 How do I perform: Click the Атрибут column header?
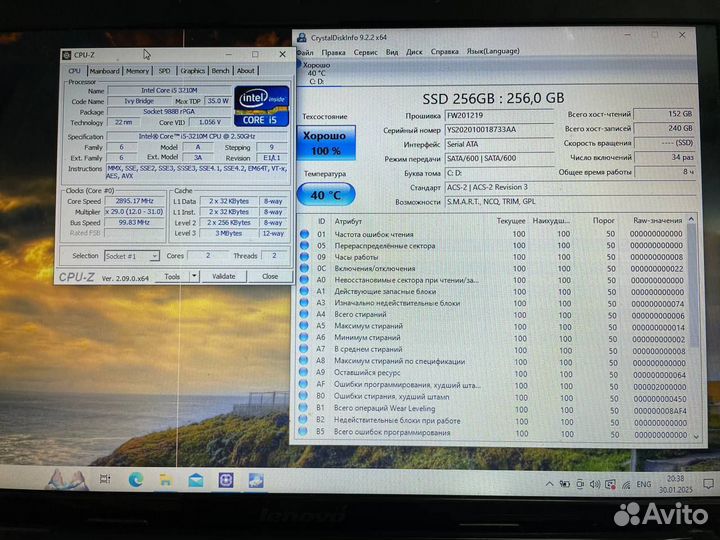click(x=348, y=221)
